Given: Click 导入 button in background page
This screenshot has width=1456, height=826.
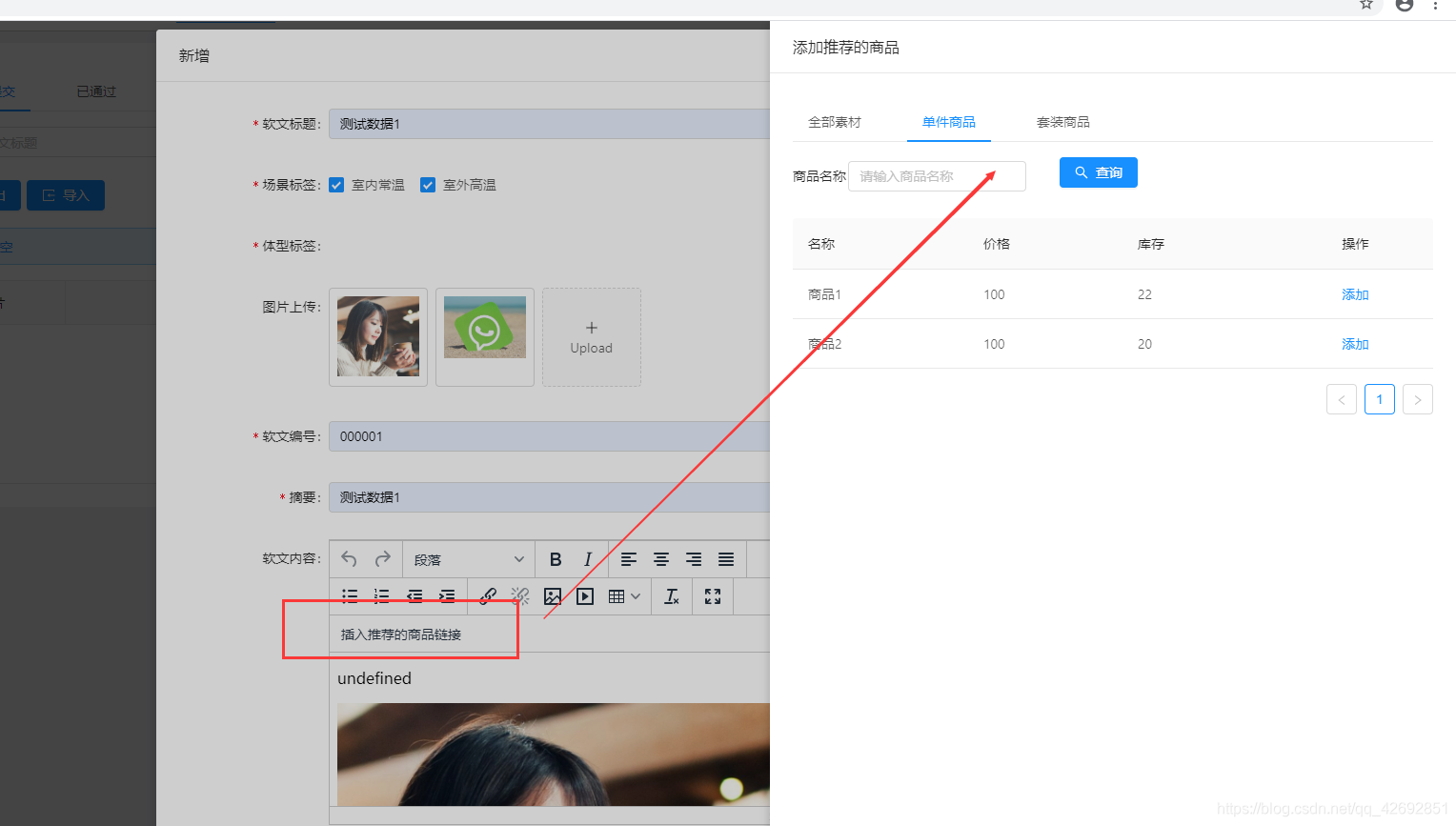Looking at the screenshot, I should (x=66, y=195).
